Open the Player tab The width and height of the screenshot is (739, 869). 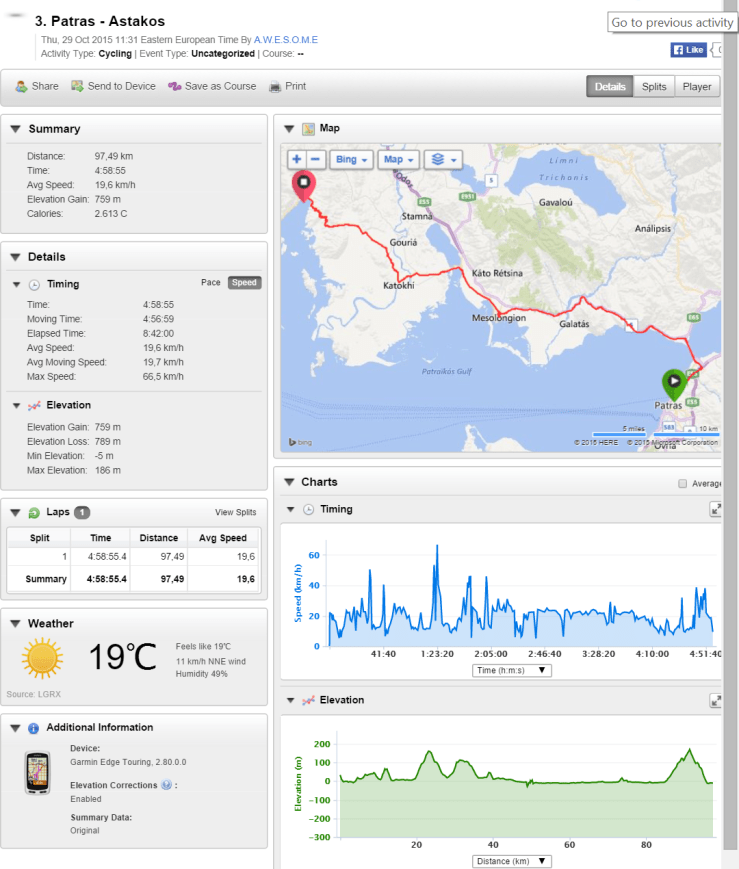(x=697, y=87)
